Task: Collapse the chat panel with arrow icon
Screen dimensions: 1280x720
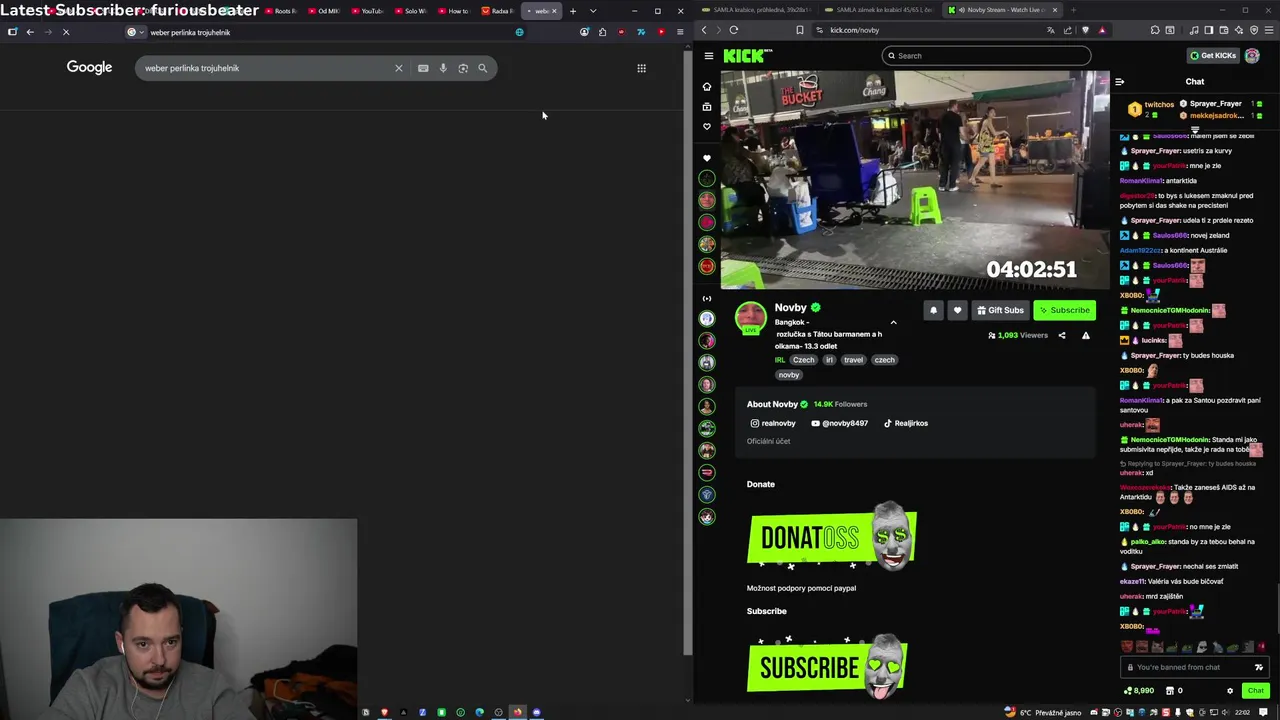Action: (x=1120, y=82)
